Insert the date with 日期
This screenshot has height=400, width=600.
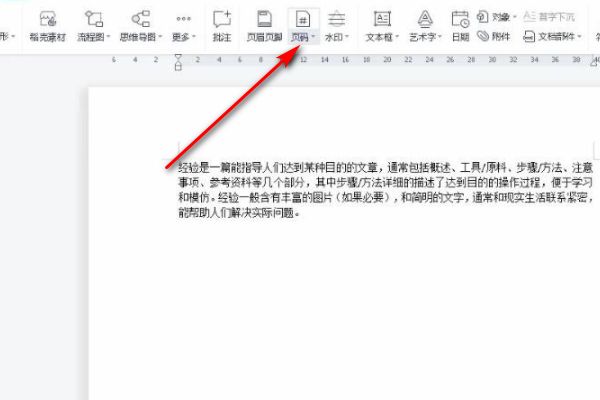coord(460,26)
